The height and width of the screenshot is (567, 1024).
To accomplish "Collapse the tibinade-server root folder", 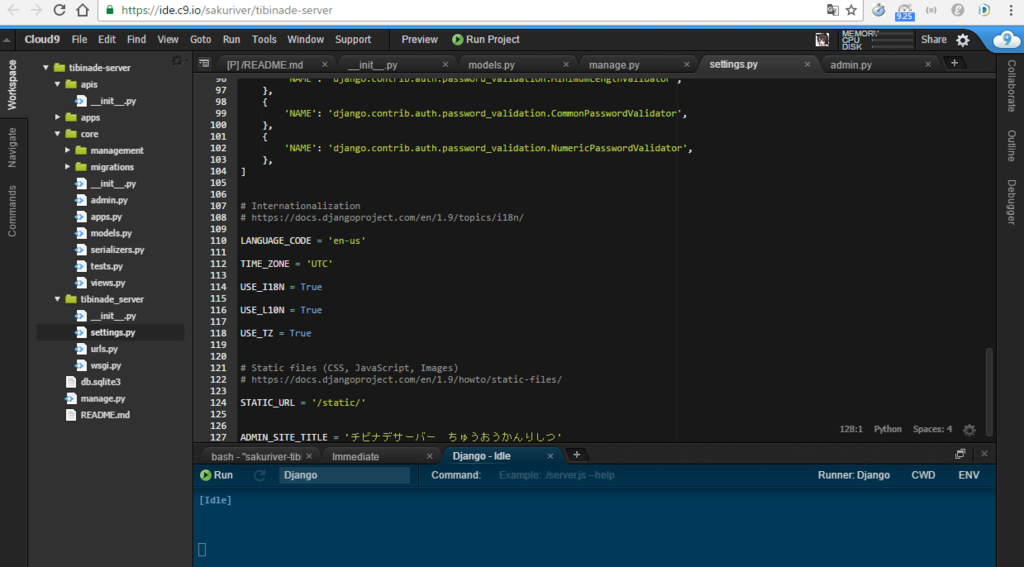I will click(46, 67).
